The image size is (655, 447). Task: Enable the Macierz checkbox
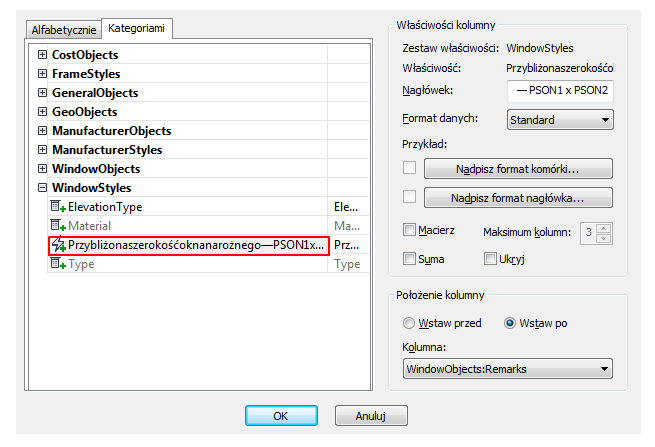[409, 230]
